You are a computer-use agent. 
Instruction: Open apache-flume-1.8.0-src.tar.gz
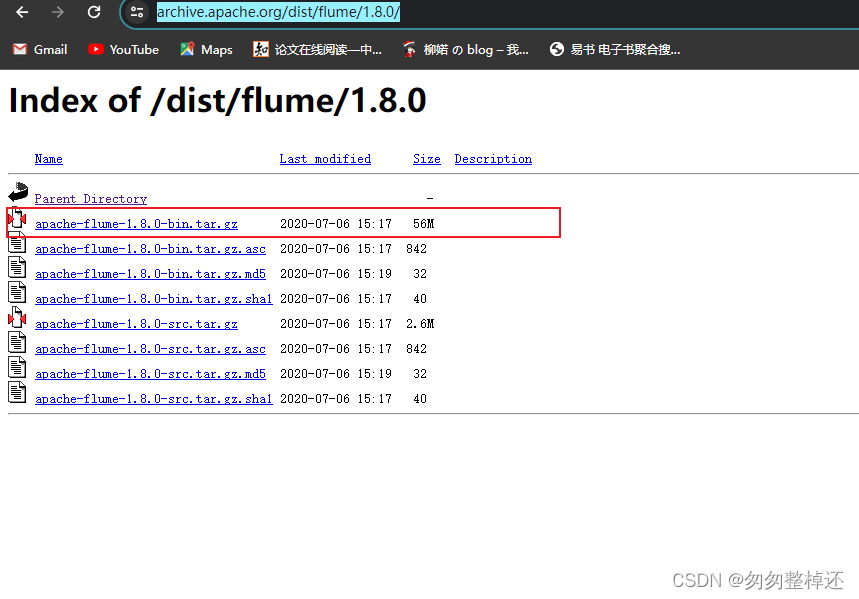point(136,323)
